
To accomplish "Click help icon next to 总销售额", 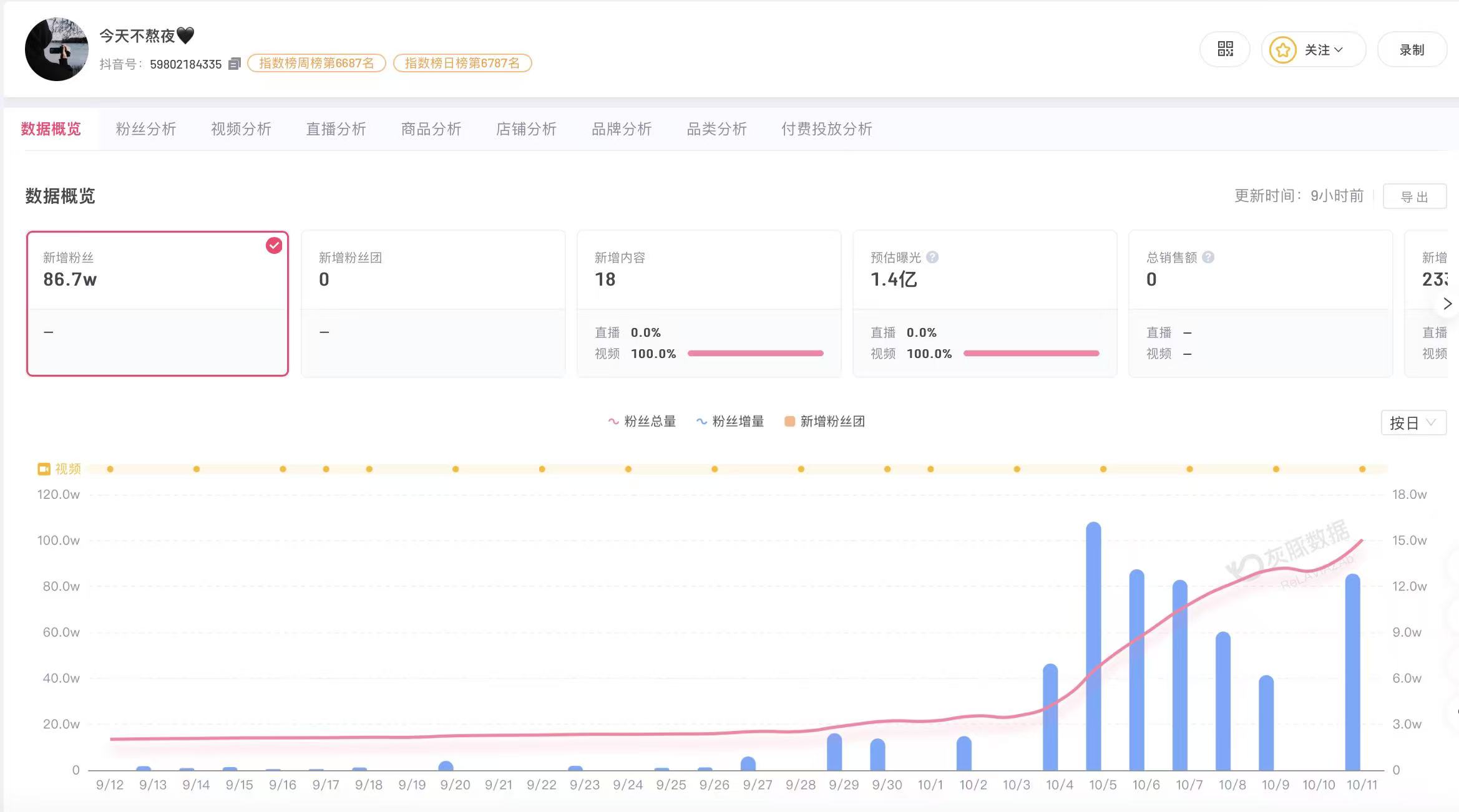I will (x=1208, y=257).
